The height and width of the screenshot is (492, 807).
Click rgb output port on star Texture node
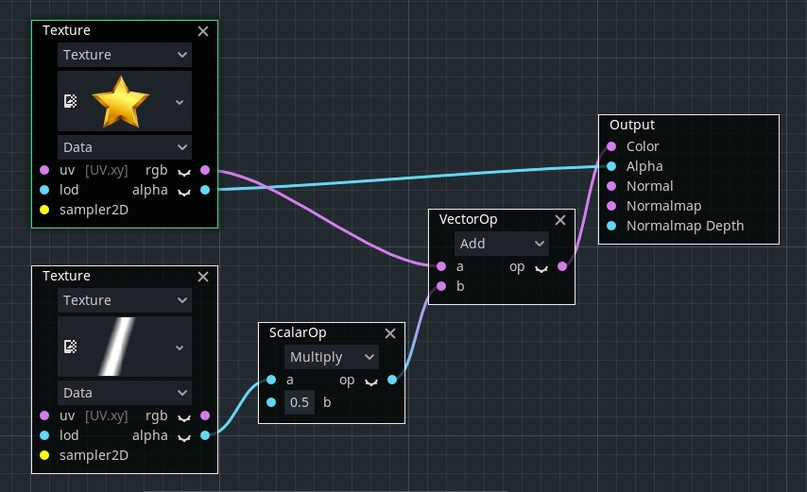point(205,170)
